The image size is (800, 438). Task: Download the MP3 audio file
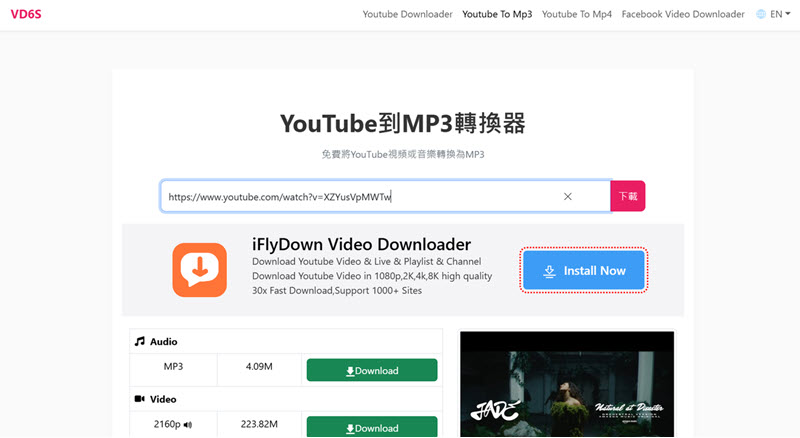tap(372, 370)
